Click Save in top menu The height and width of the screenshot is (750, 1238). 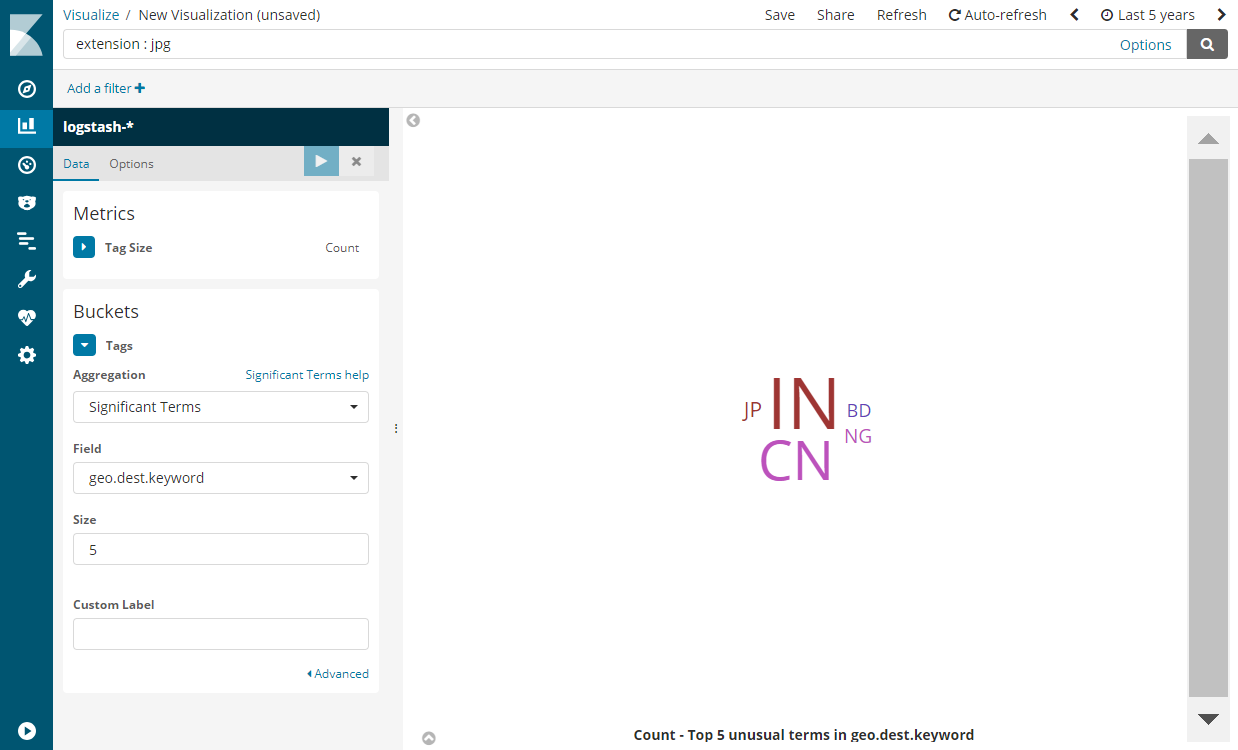click(780, 15)
